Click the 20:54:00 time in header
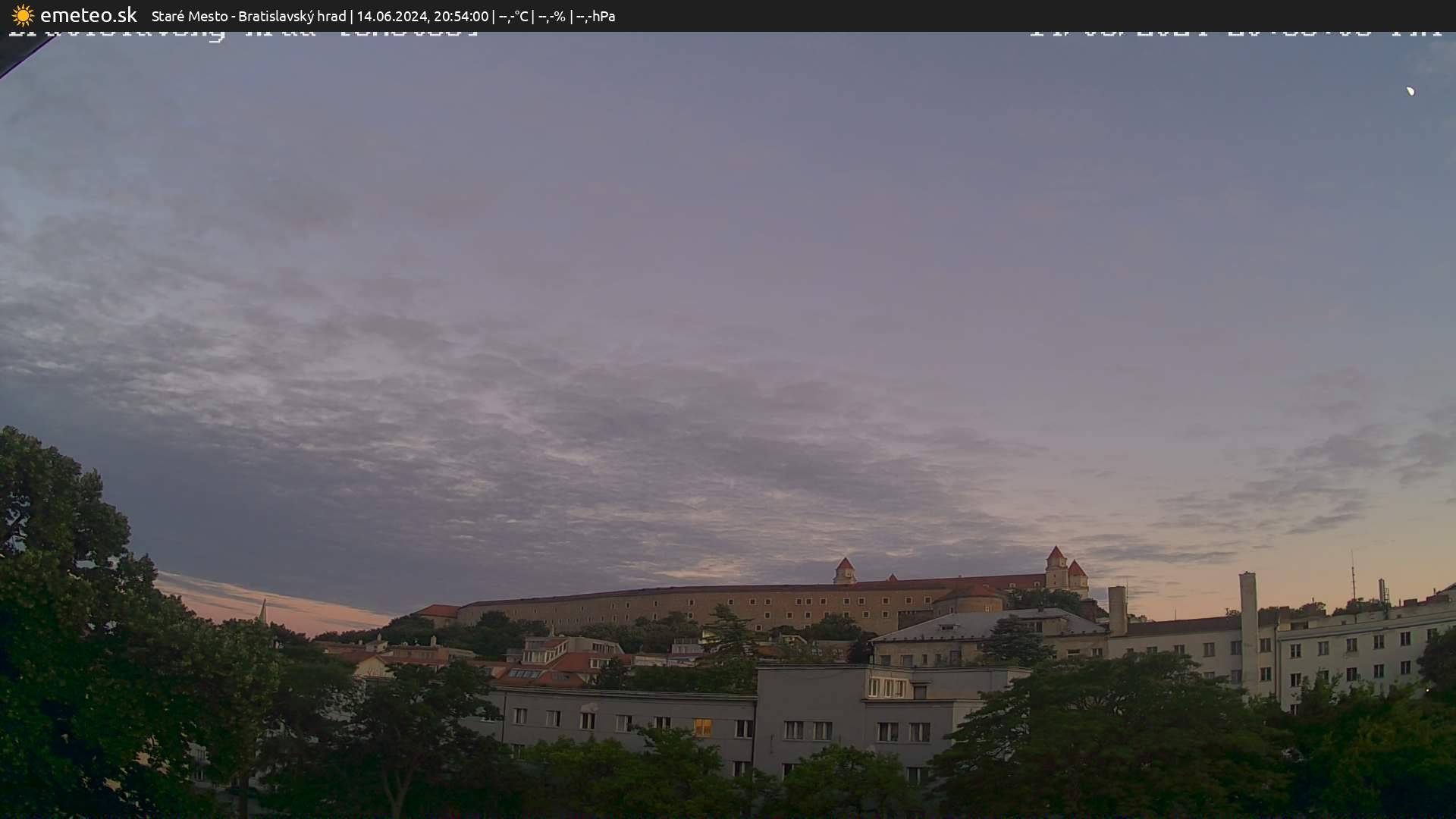Viewport: 1456px width, 819px height. pyautogui.click(x=461, y=16)
